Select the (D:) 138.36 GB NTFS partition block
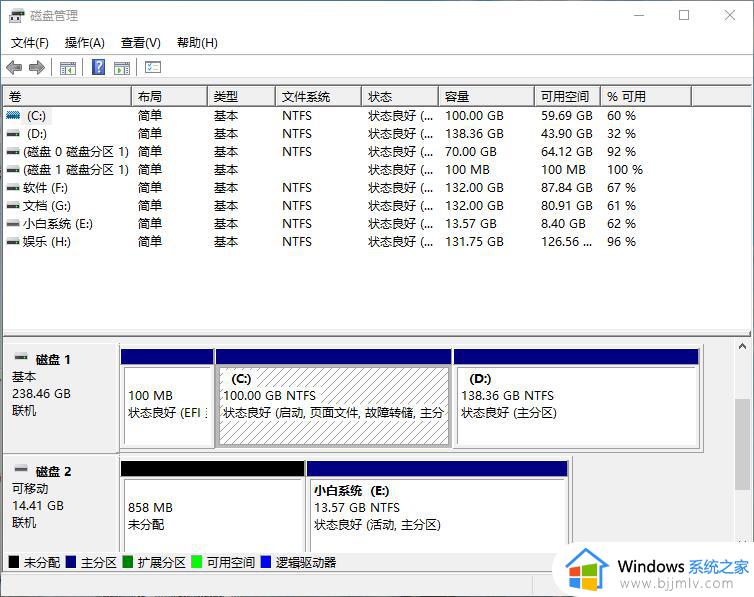The image size is (754, 597). [577, 398]
